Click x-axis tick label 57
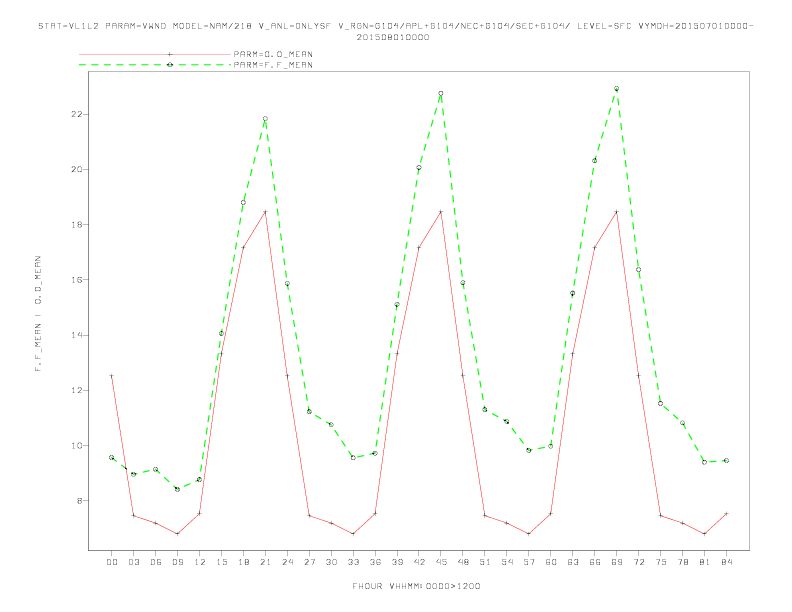792x612 pixels. pyautogui.click(x=529, y=562)
